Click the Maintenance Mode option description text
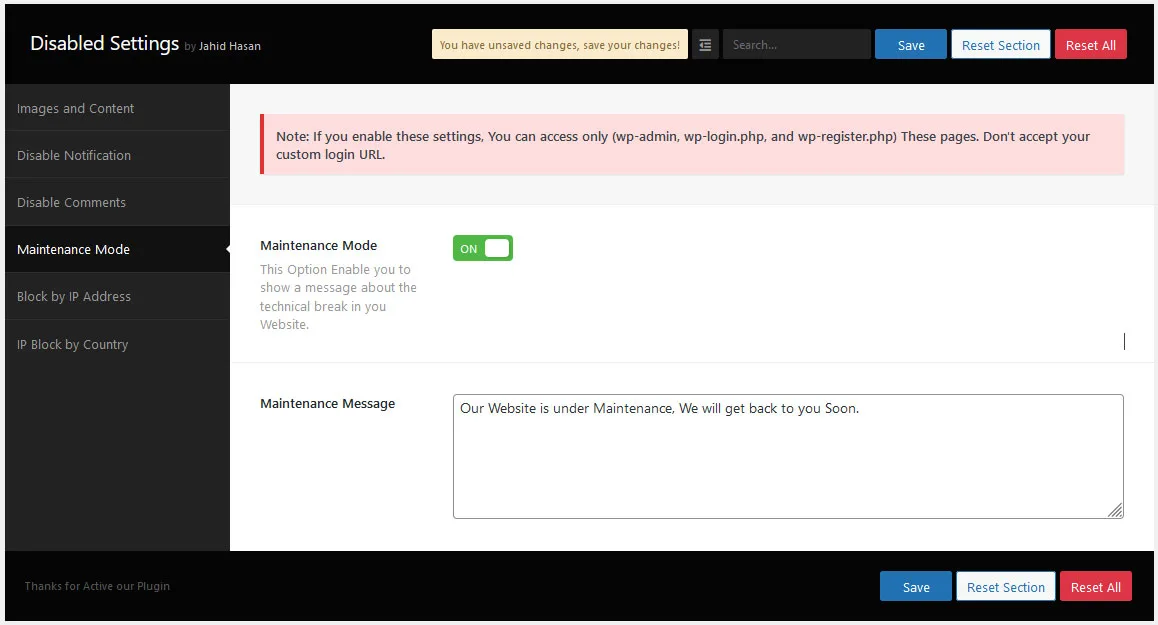The height and width of the screenshot is (625, 1158). 338,297
